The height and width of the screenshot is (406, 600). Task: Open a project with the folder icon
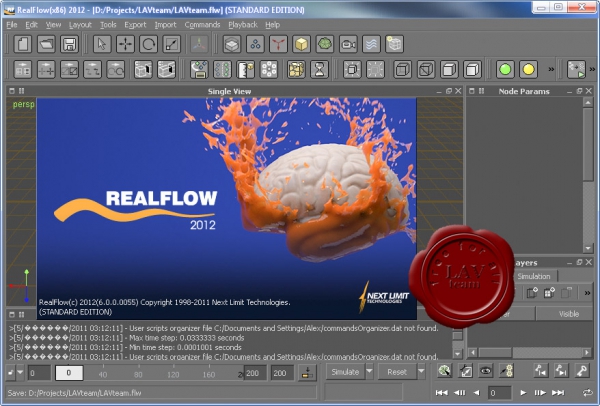click(46, 44)
